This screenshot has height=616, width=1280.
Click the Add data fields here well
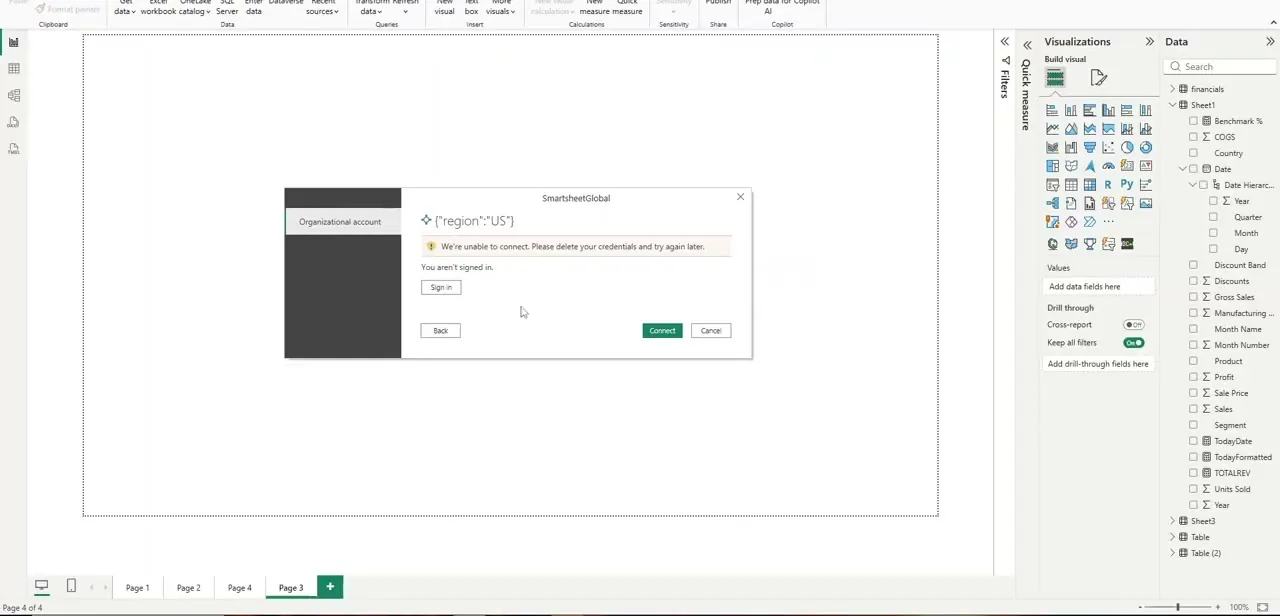pyautogui.click(x=1100, y=287)
